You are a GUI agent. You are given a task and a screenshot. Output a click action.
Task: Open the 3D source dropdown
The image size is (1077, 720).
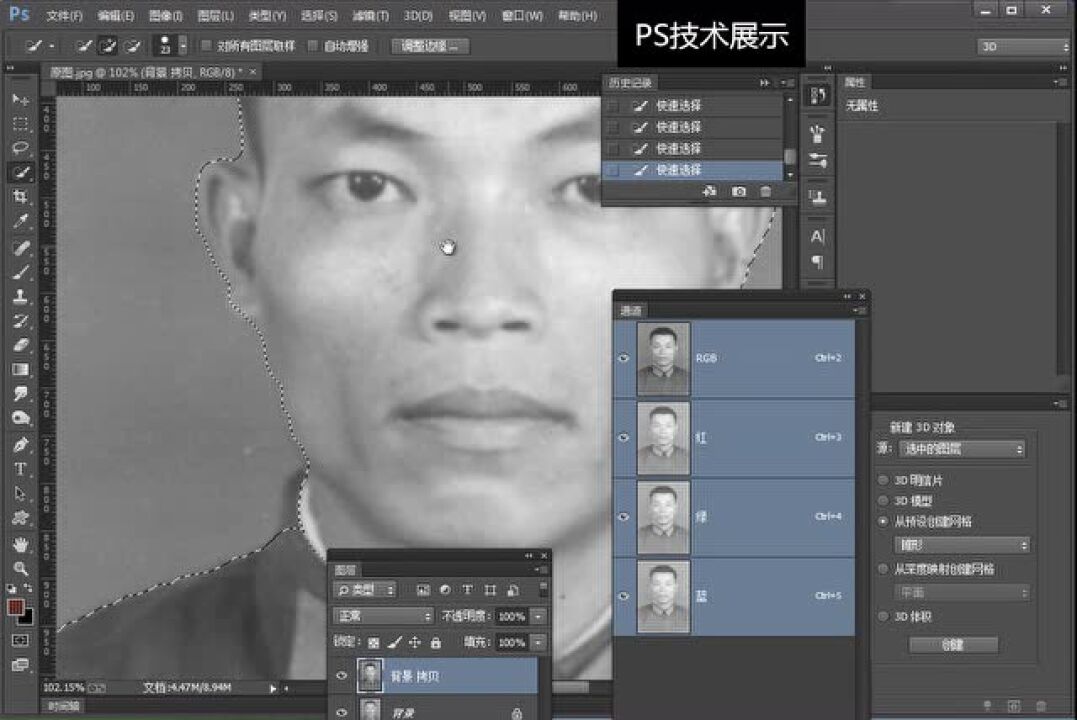click(962, 449)
